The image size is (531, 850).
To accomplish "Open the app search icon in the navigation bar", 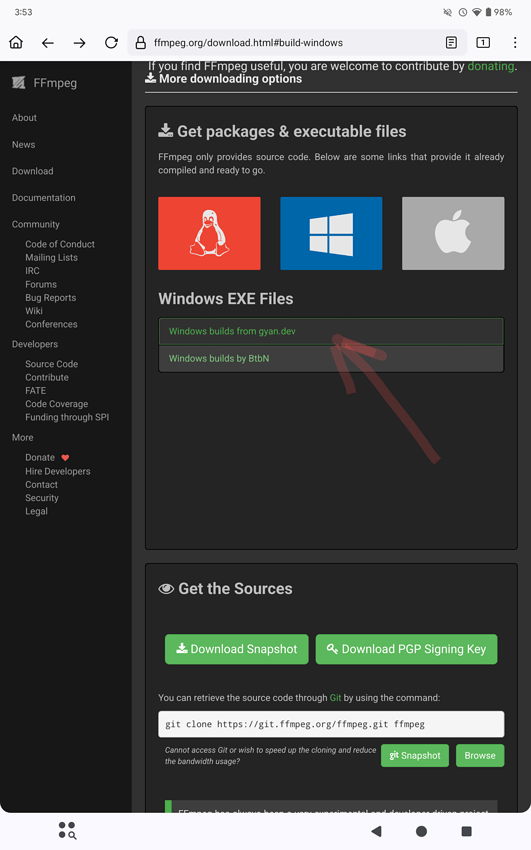I will click(67, 830).
